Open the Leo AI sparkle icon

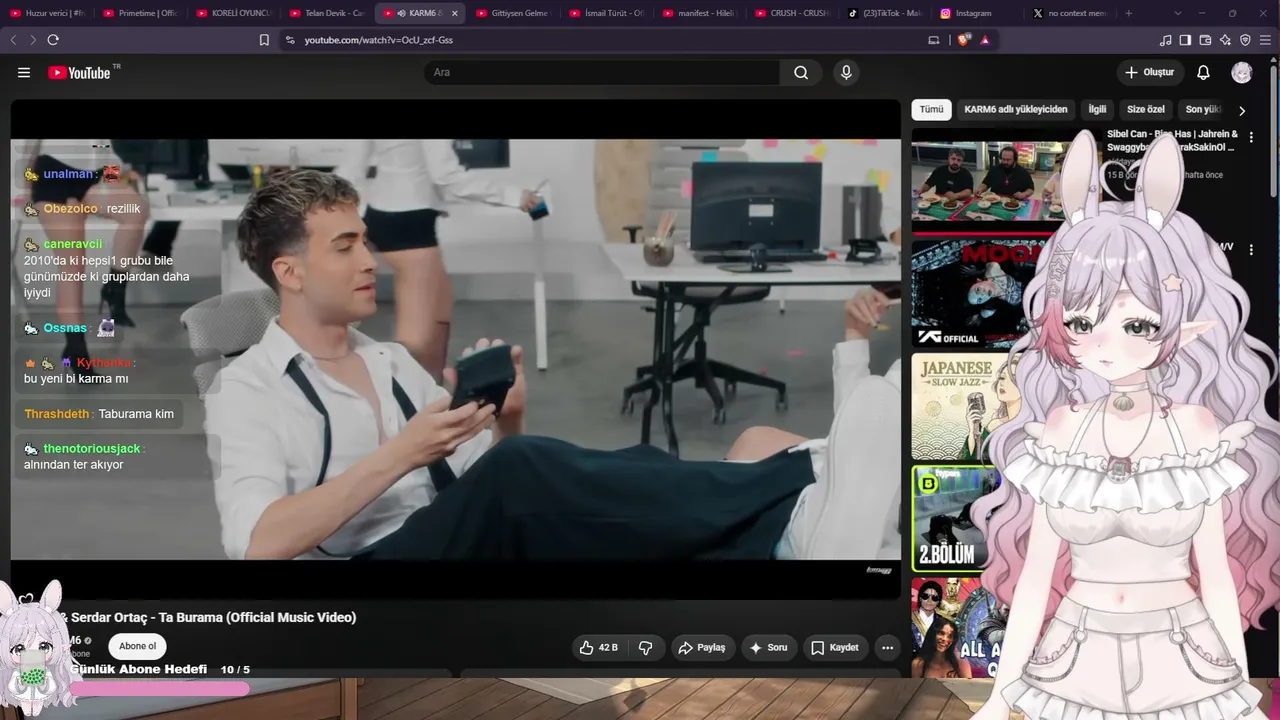point(1225,40)
